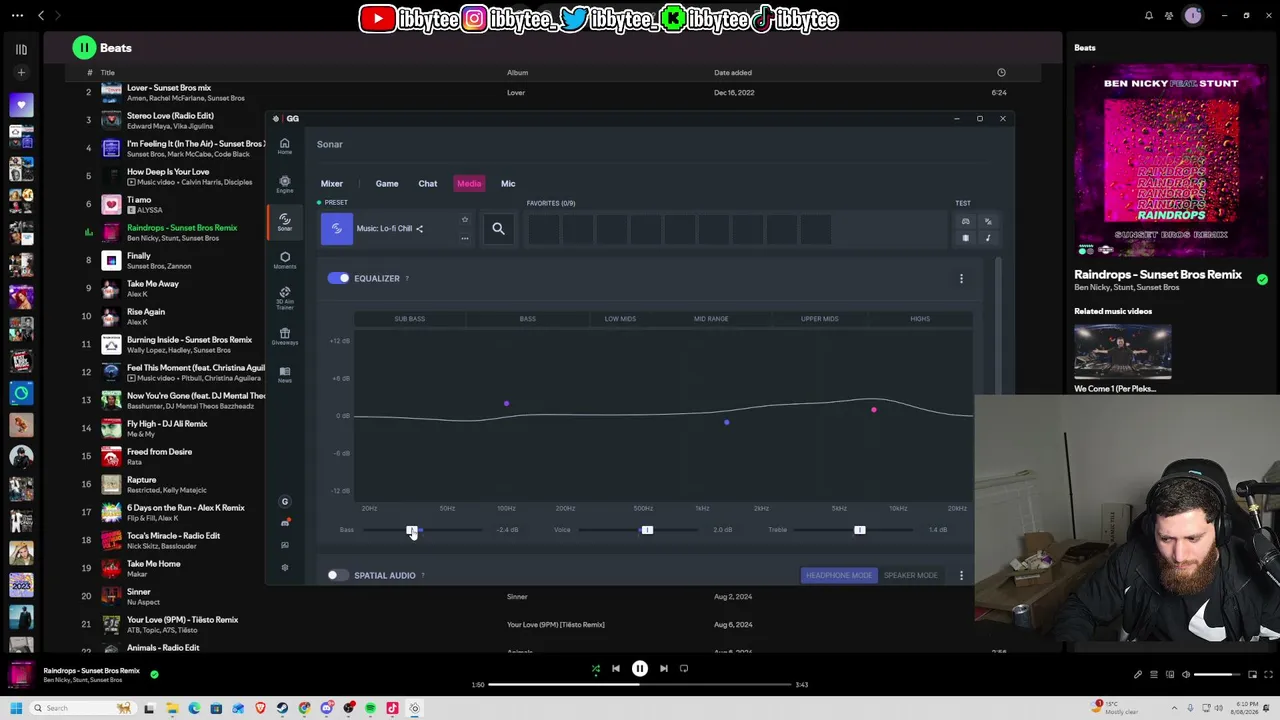The width and height of the screenshot is (1280, 720).
Task: Select the Media tab in Sonar
Action: point(469,184)
